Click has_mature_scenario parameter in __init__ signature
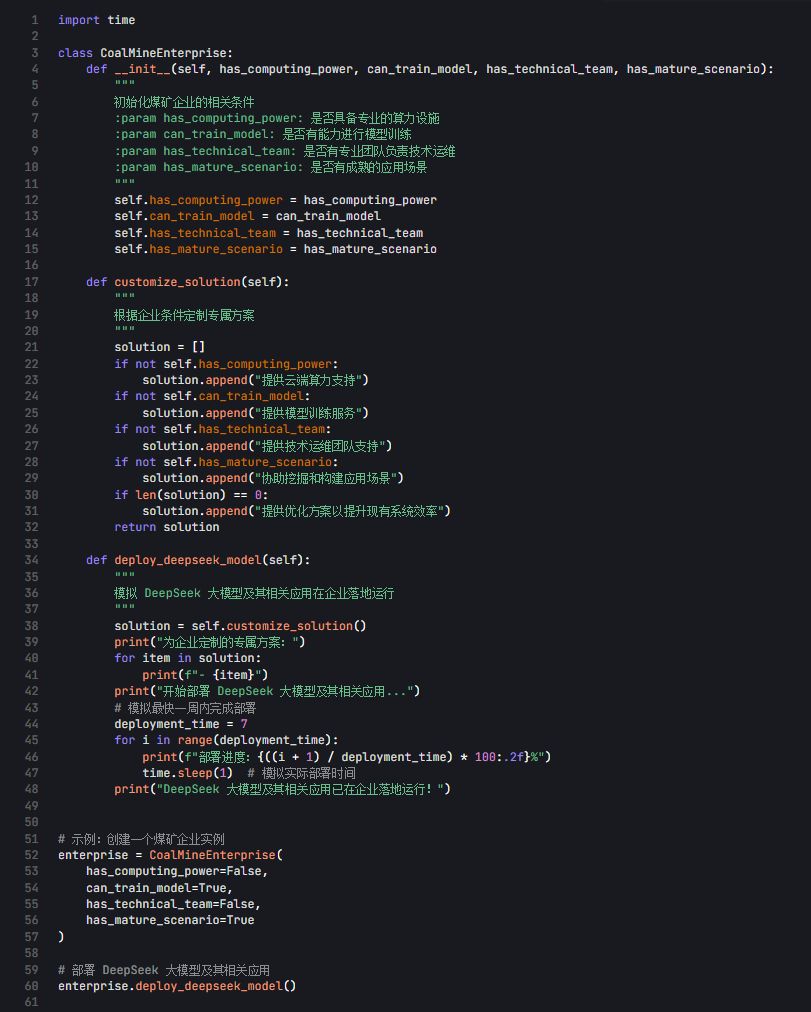The width and height of the screenshot is (811, 1012). point(693,69)
